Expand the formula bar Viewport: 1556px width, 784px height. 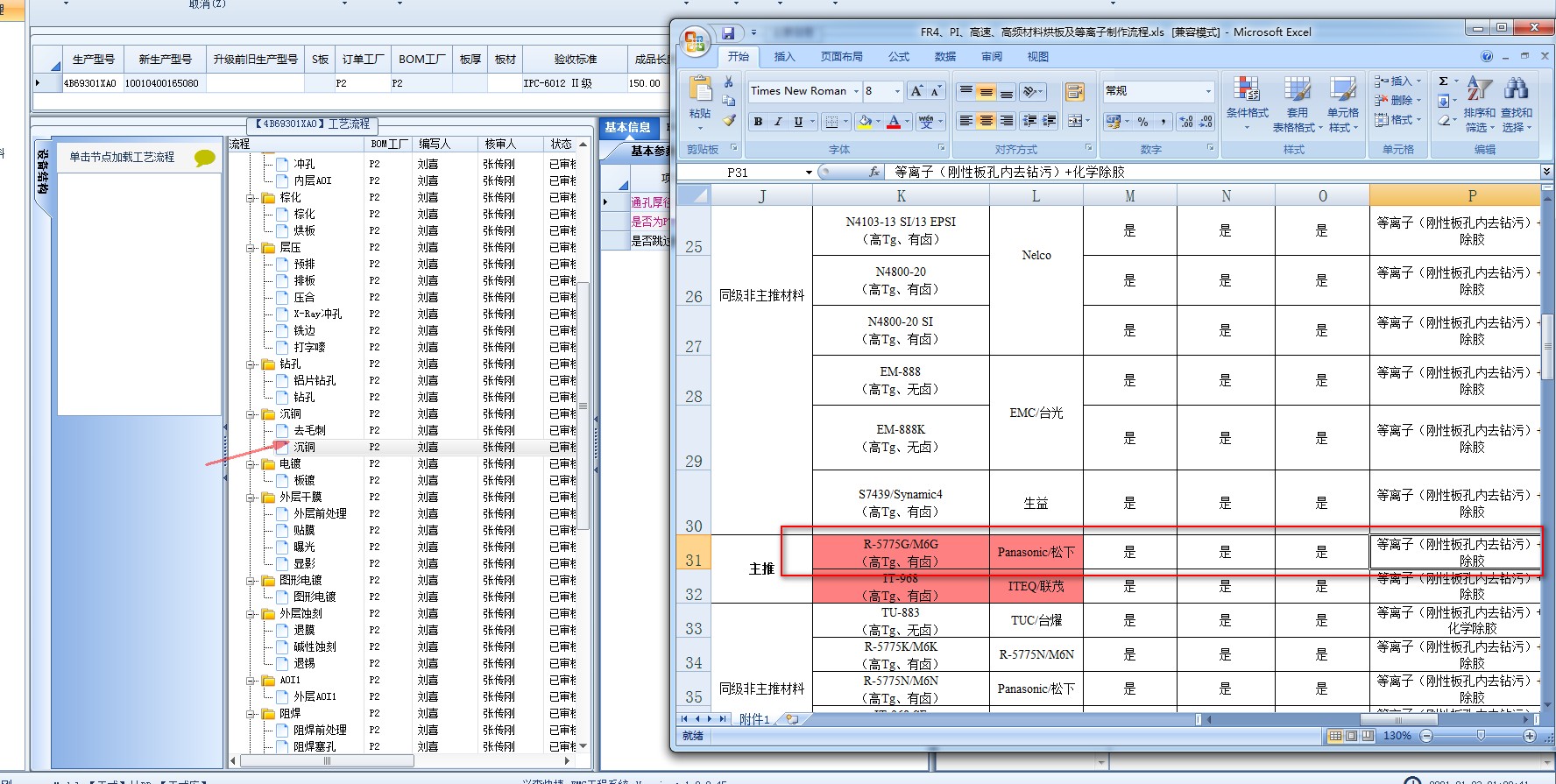(x=1546, y=172)
